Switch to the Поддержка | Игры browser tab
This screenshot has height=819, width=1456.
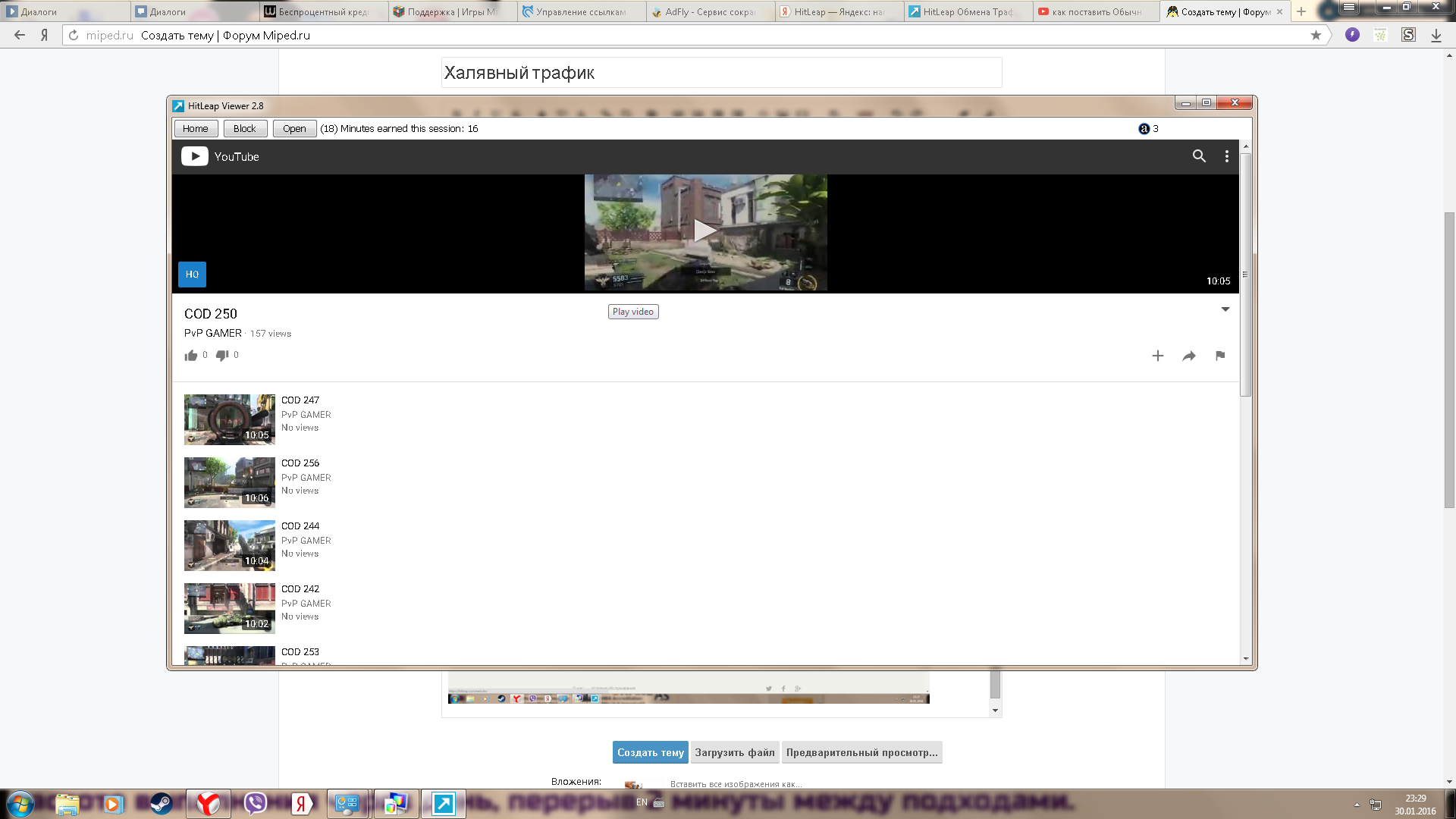pos(453,11)
